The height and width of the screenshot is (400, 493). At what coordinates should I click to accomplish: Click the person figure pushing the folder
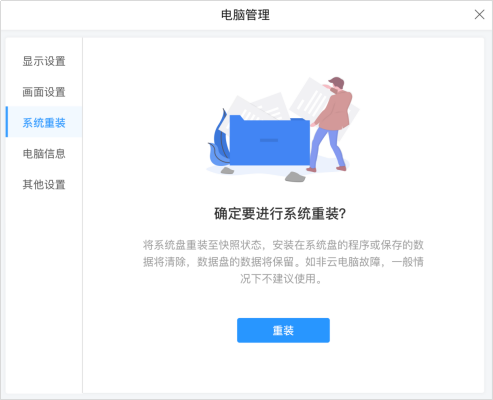tap(331, 124)
